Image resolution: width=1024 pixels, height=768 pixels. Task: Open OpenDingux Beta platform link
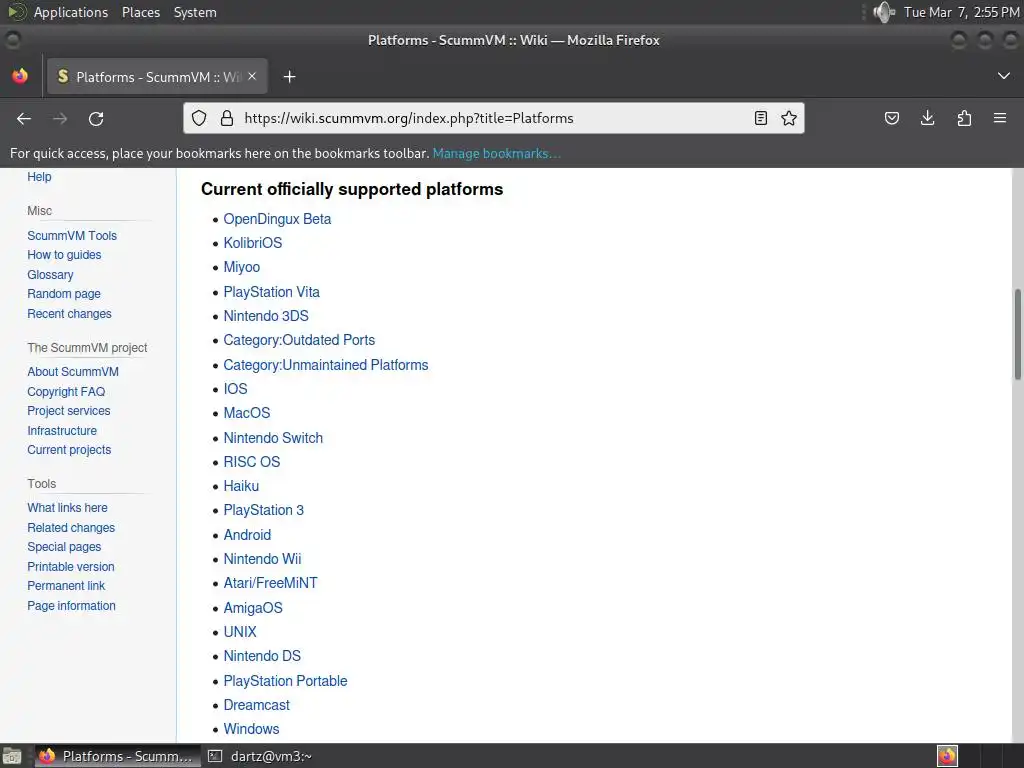click(x=277, y=219)
